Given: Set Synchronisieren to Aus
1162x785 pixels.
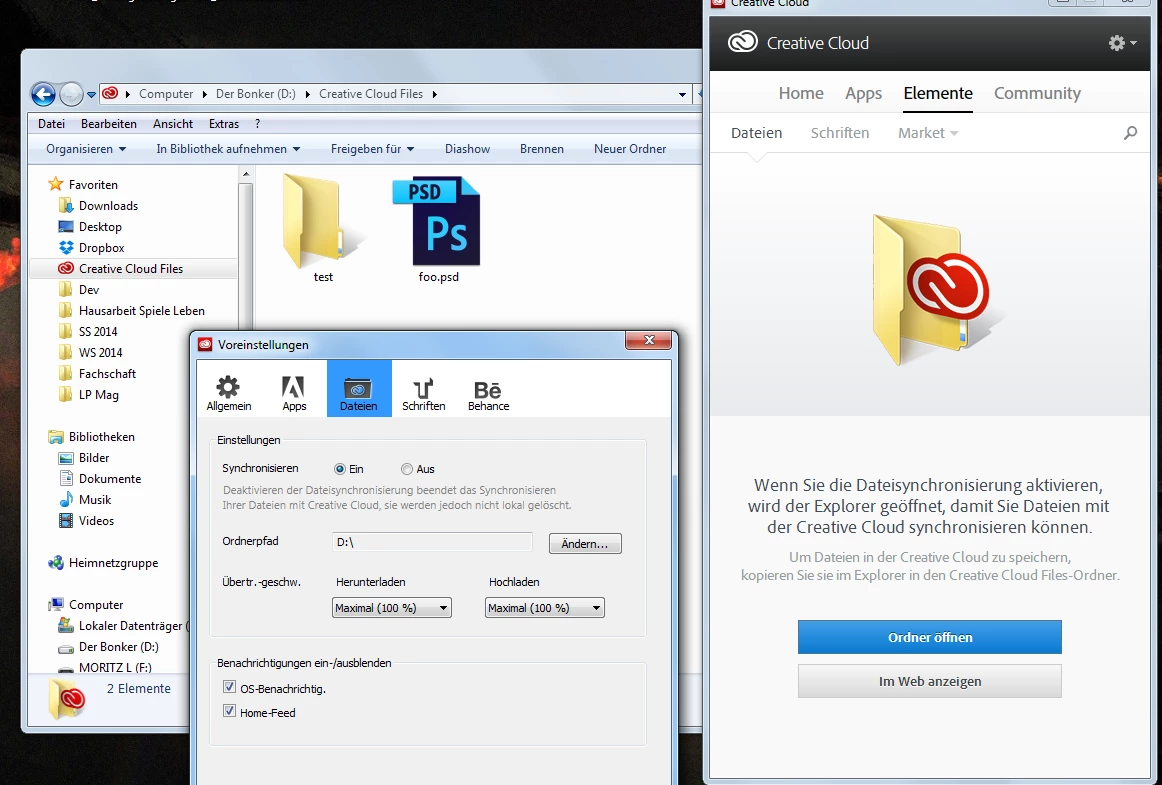Looking at the screenshot, I should click(x=407, y=469).
